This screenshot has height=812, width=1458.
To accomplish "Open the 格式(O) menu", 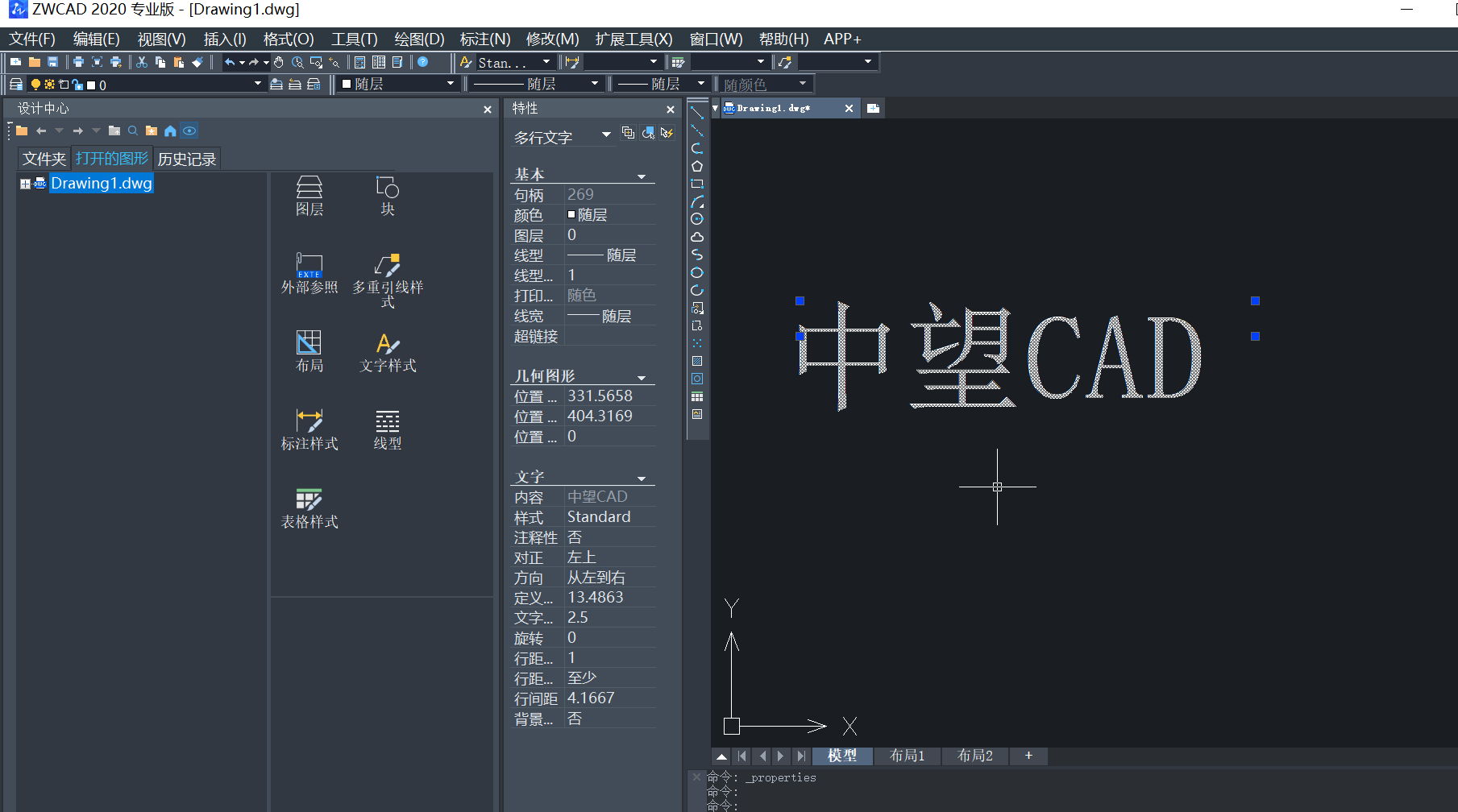I will [288, 39].
